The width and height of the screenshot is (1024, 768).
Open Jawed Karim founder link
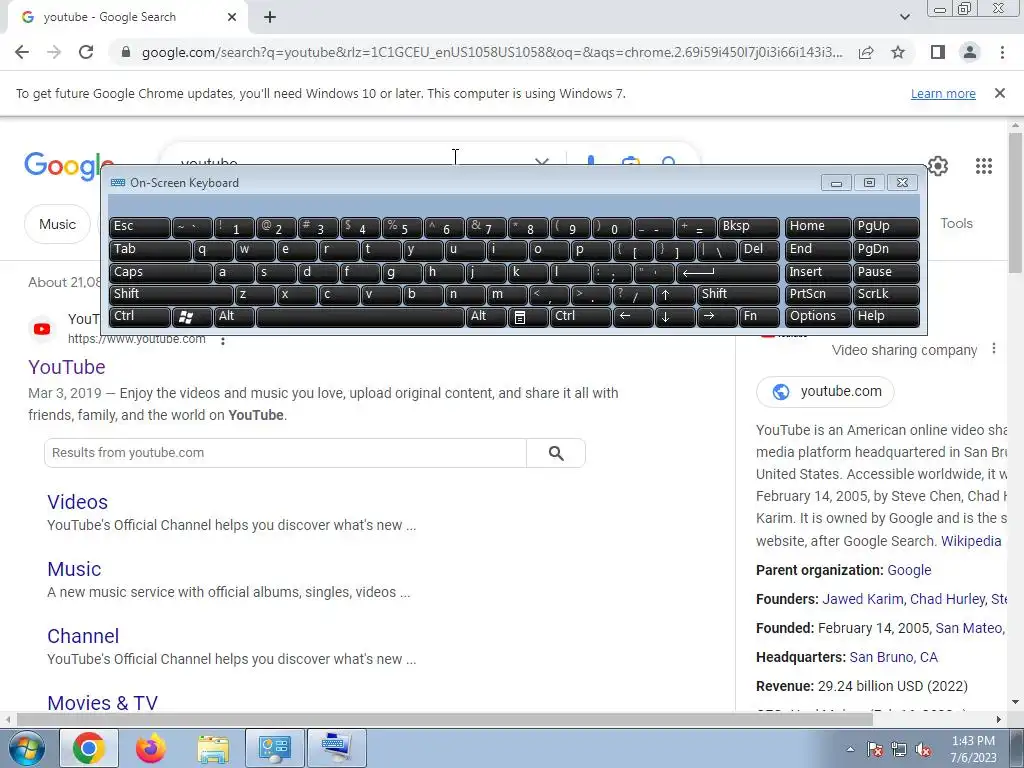point(862,599)
